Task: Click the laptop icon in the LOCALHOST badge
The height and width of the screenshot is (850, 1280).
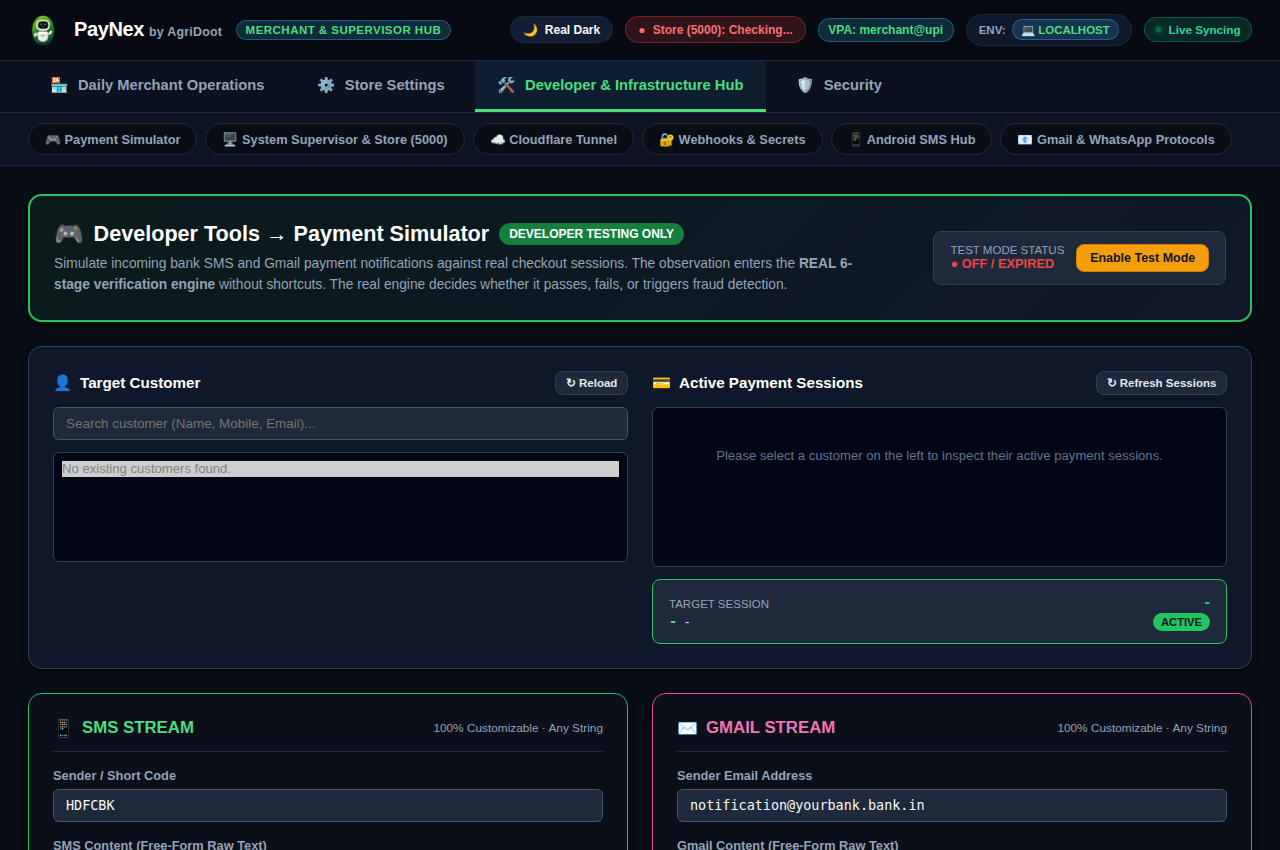Action: point(1028,30)
